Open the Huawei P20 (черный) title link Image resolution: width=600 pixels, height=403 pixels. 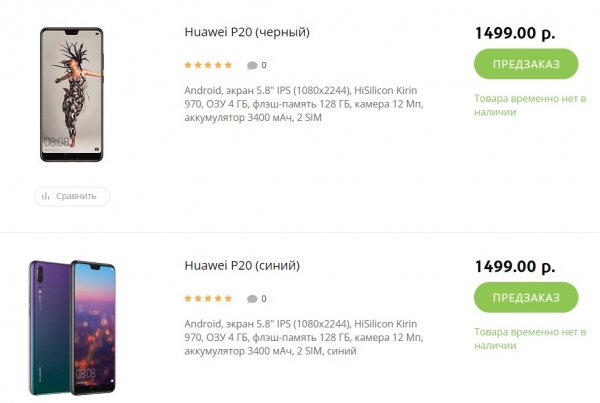point(247,32)
